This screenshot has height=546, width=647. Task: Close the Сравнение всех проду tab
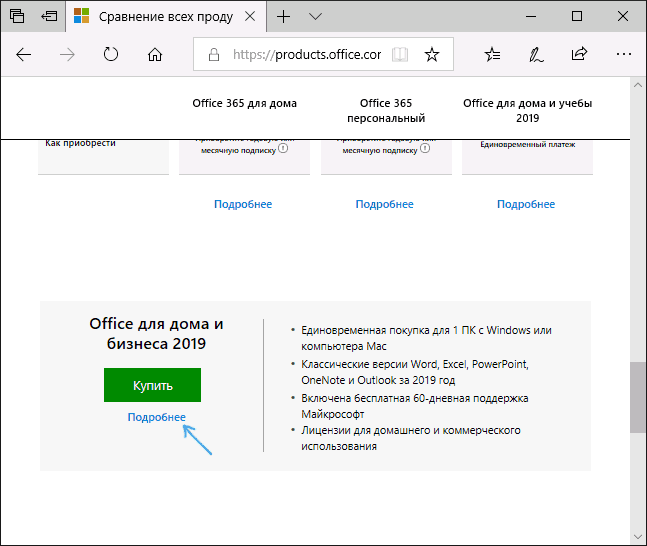pyautogui.click(x=250, y=16)
